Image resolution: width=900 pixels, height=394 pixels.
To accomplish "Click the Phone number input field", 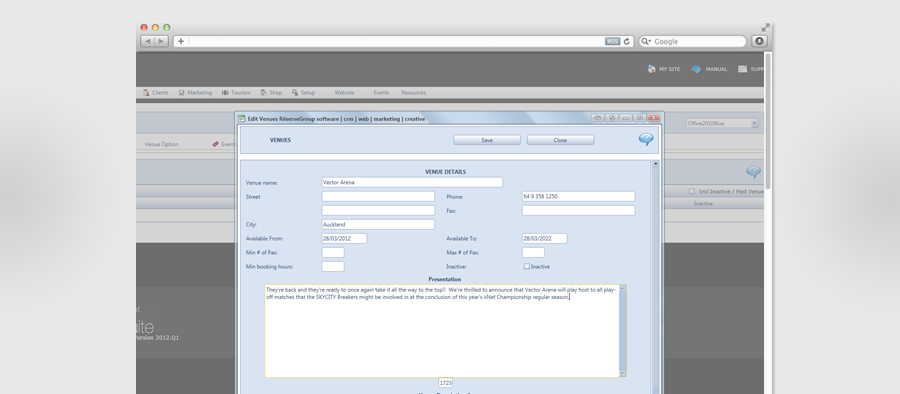I will point(579,196).
